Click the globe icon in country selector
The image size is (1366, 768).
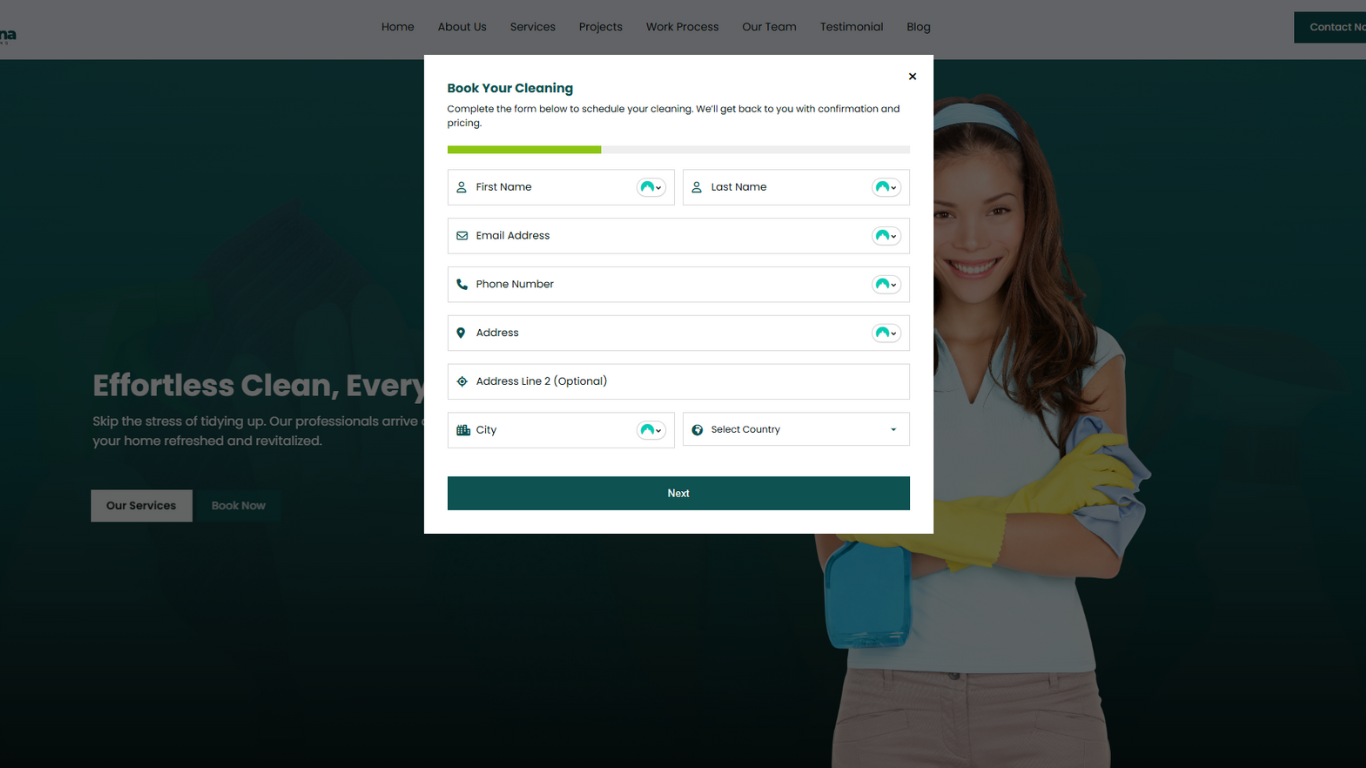(697, 430)
